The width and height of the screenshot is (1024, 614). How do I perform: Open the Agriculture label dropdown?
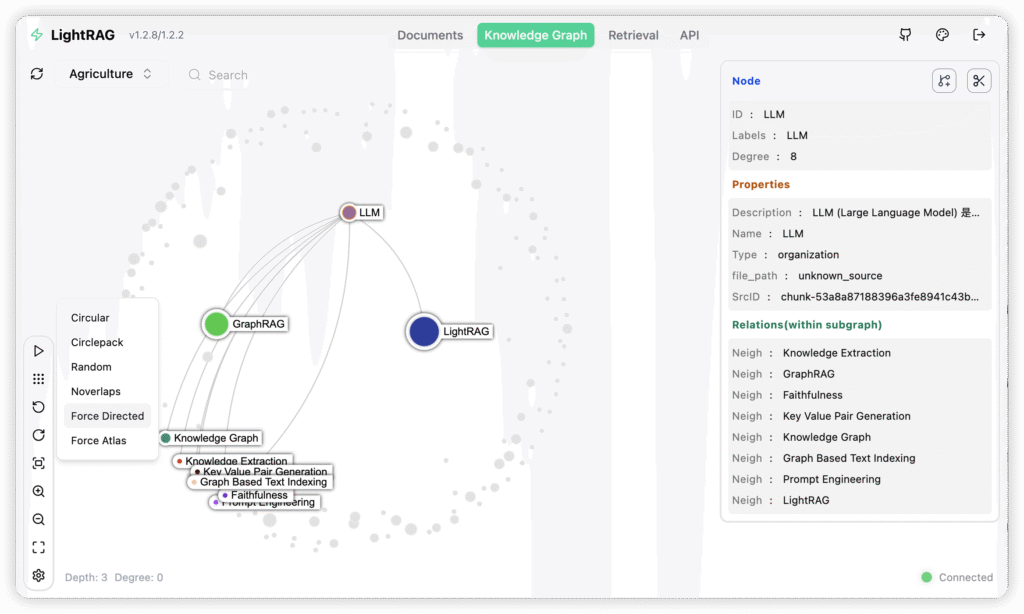[110, 74]
